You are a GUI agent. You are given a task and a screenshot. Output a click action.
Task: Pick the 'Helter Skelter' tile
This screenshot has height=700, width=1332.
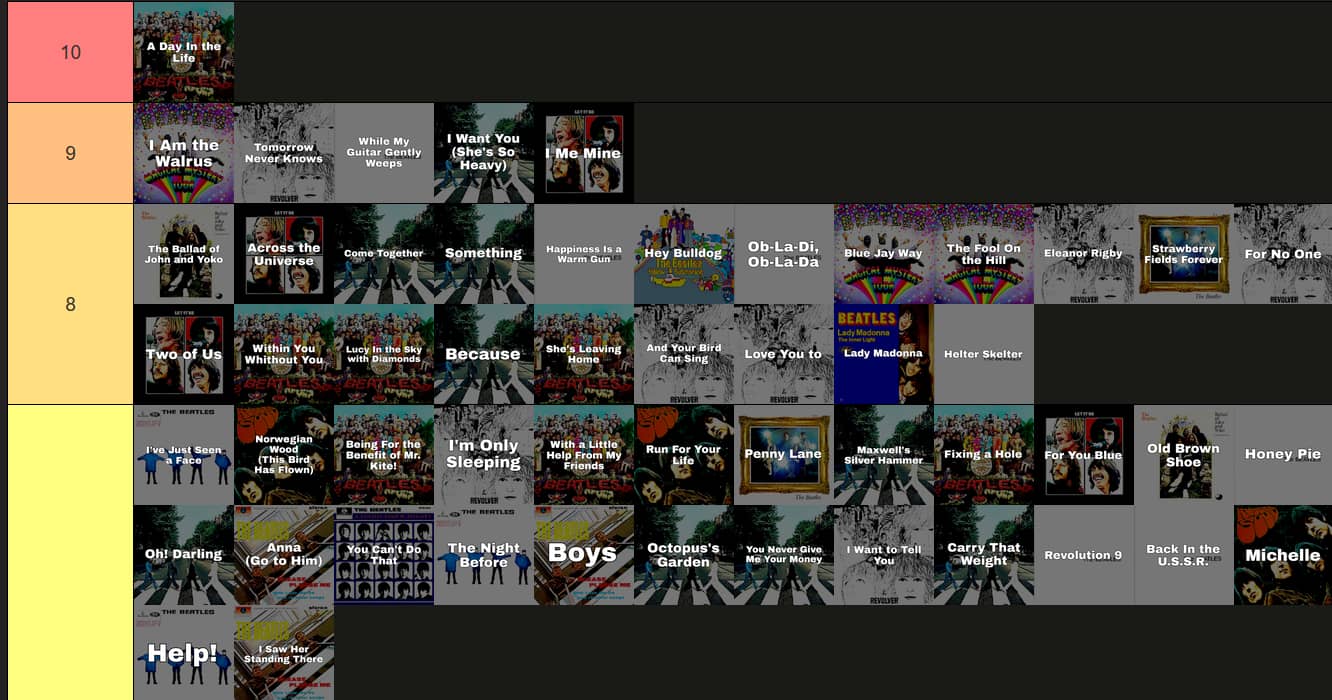(x=984, y=354)
